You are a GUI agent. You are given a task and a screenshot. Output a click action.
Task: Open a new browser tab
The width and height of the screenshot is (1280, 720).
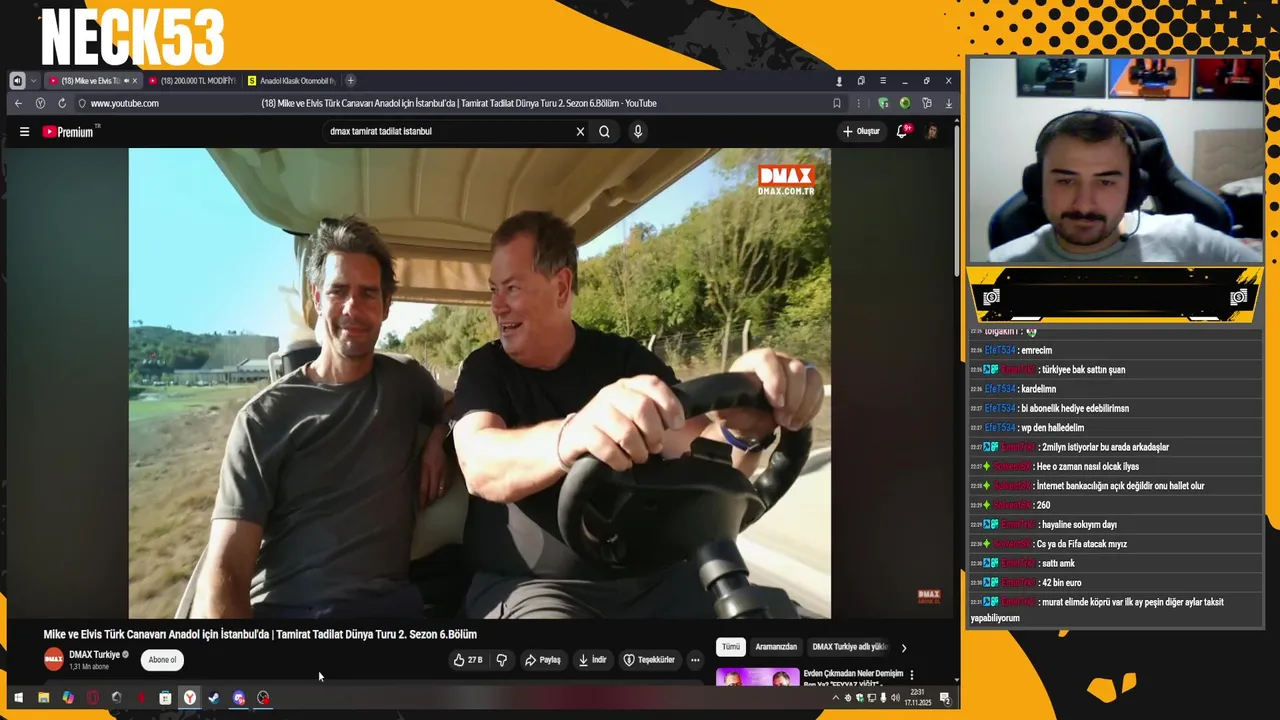[x=350, y=81]
